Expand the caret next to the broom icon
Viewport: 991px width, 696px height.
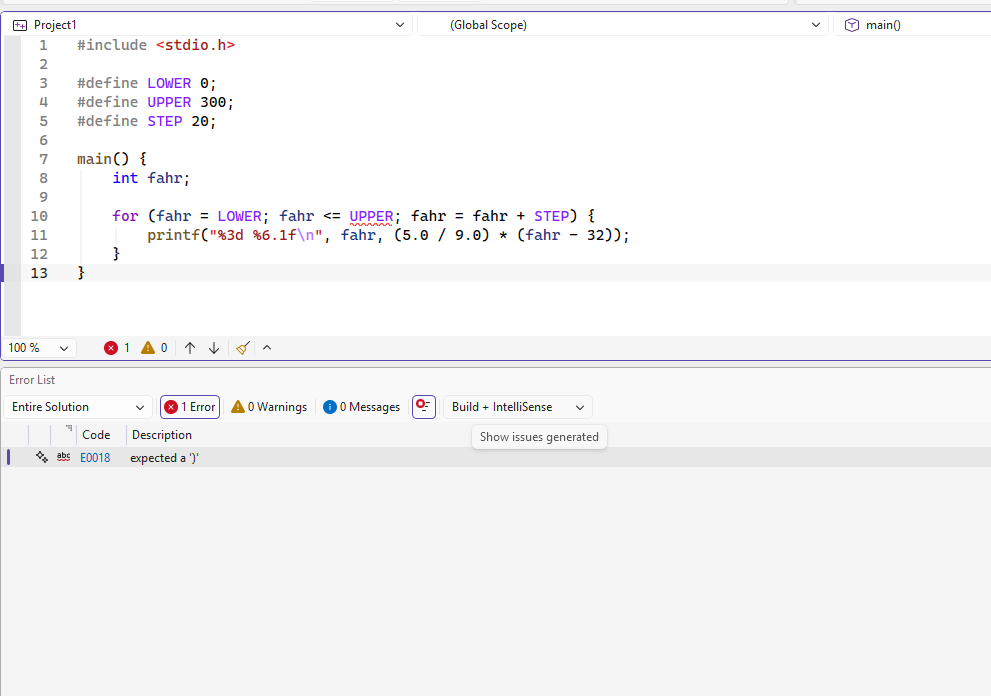(267, 348)
